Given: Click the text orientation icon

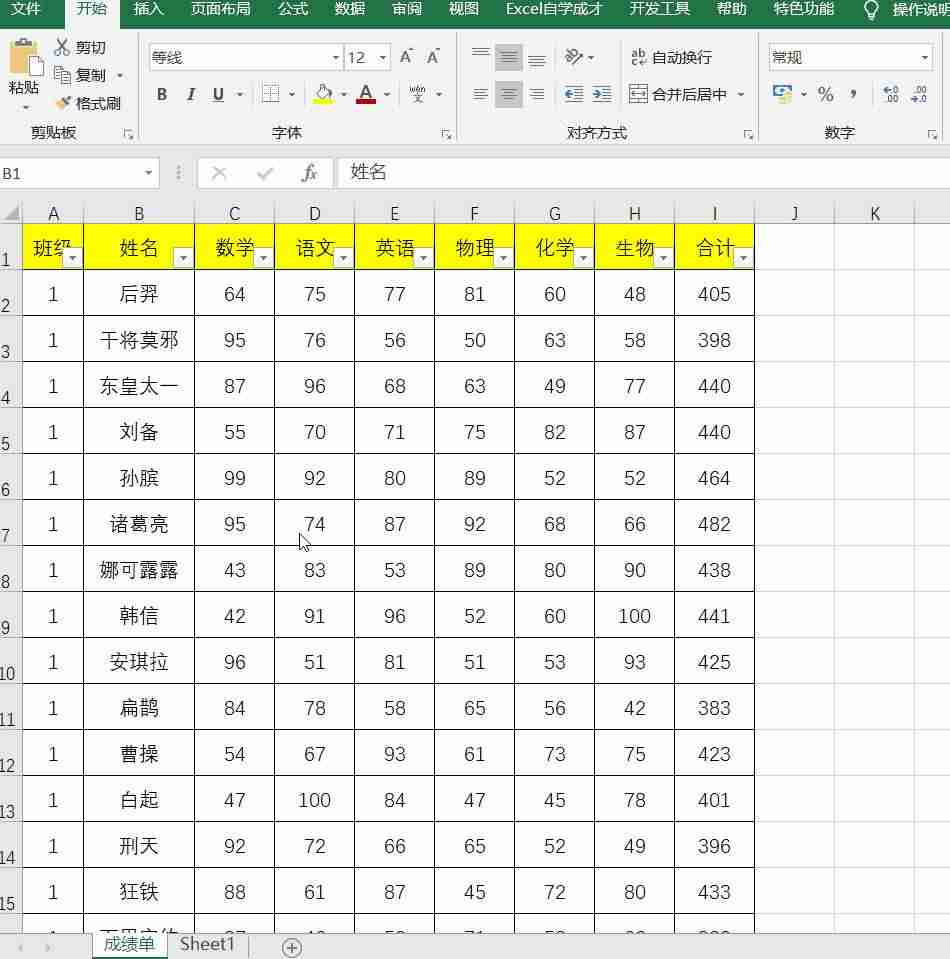Looking at the screenshot, I should click(x=574, y=57).
